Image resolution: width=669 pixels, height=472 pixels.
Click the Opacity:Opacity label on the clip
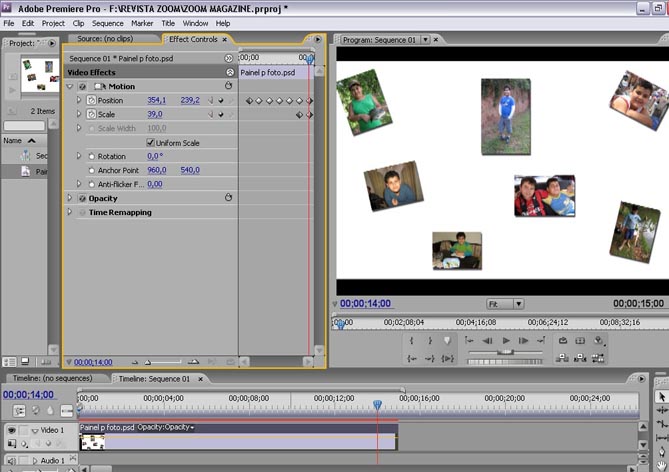[x=165, y=427]
